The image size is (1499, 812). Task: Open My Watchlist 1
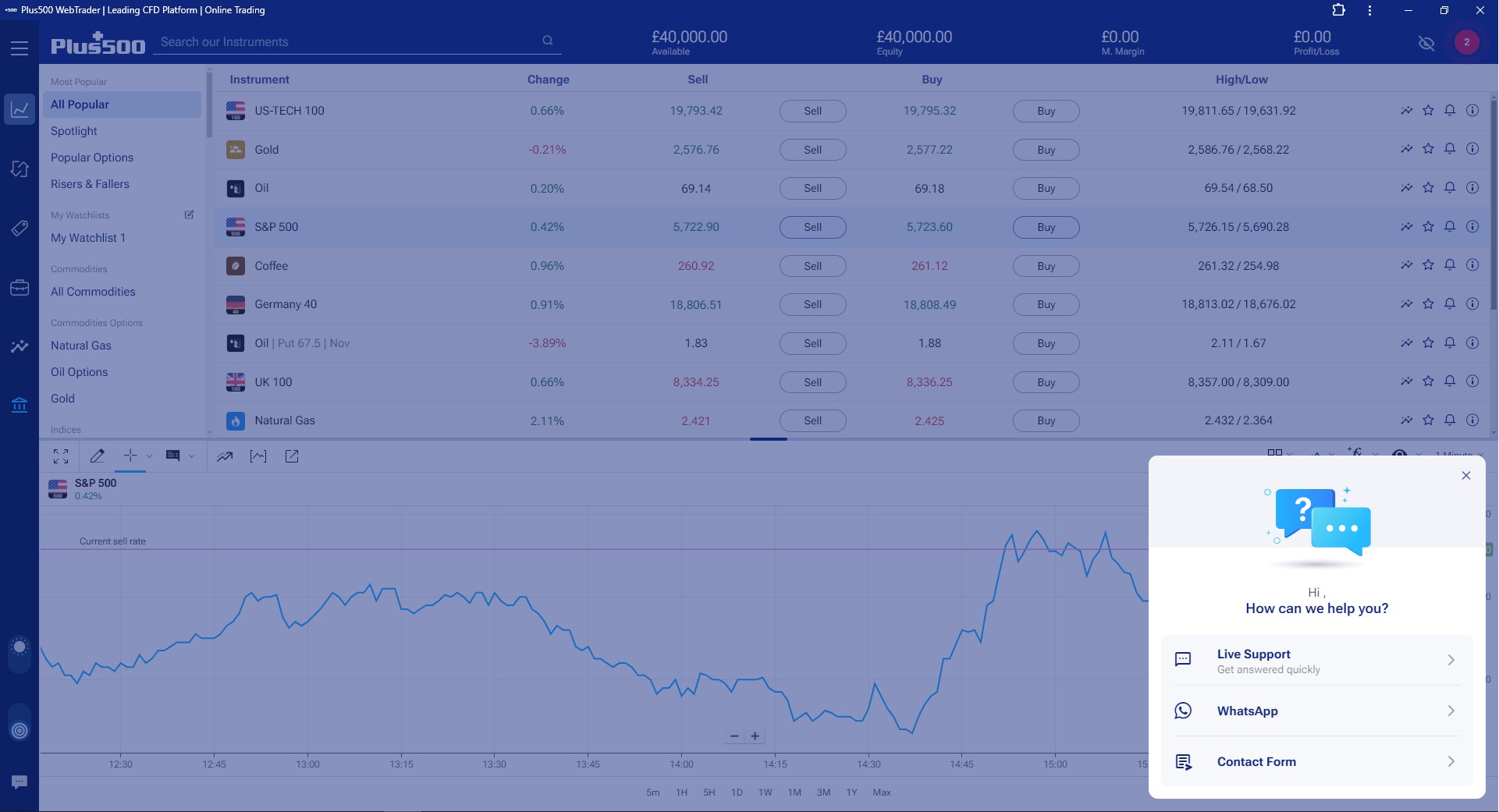click(x=88, y=238)
